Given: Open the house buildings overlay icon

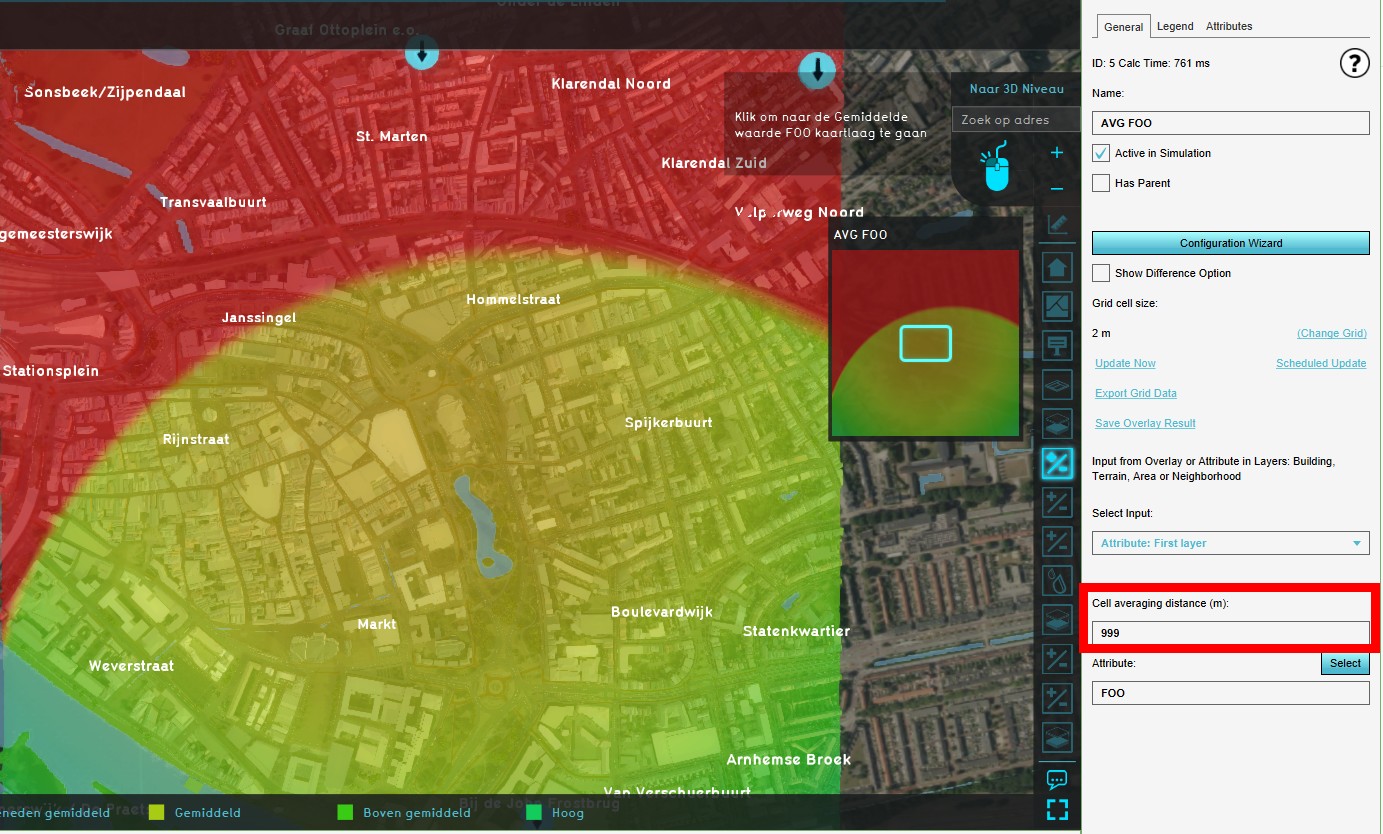Looking at the screenshot, I should pyautogui.click(x=1057, y=267).
